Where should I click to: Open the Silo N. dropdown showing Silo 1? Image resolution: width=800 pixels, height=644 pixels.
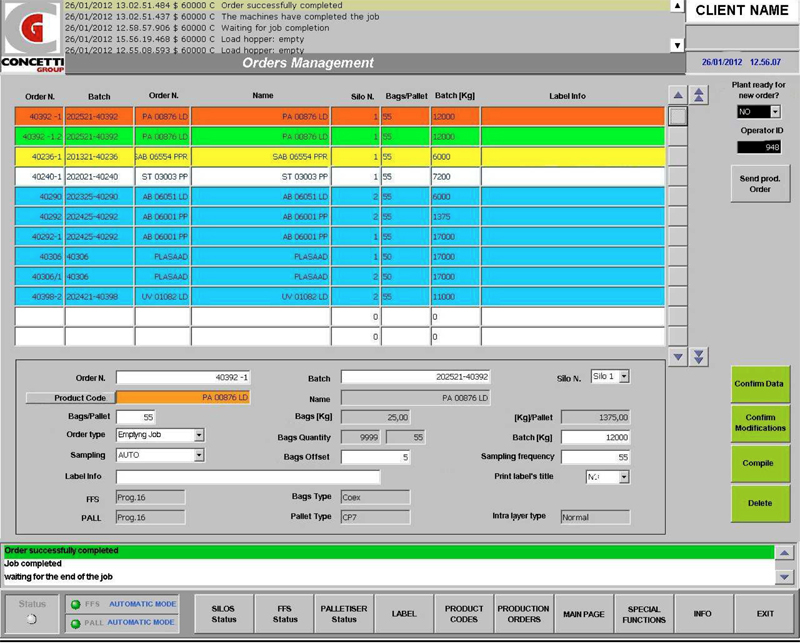(624, 377)
